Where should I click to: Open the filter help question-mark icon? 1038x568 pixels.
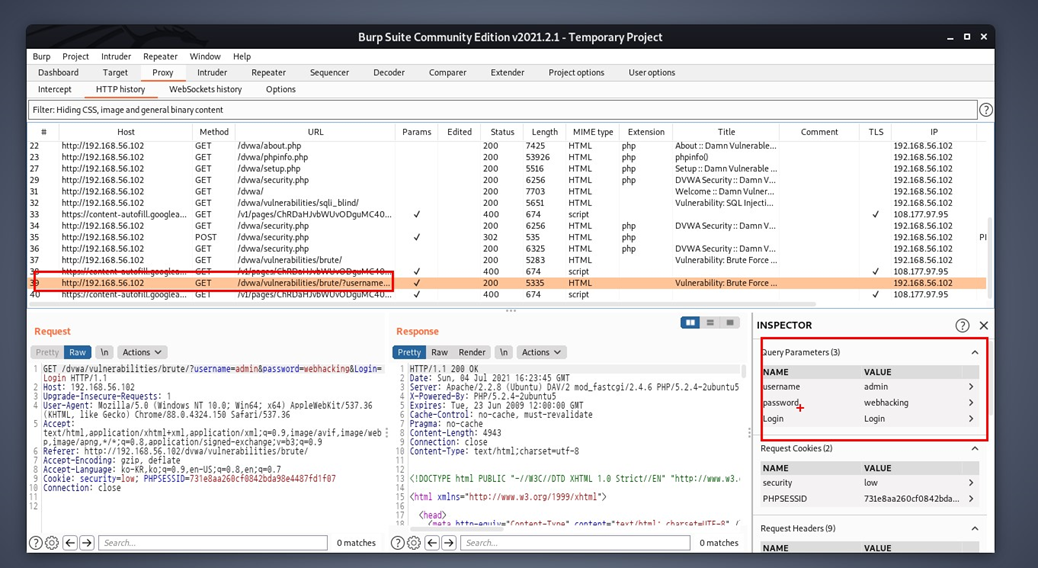(x=985, y=110)
